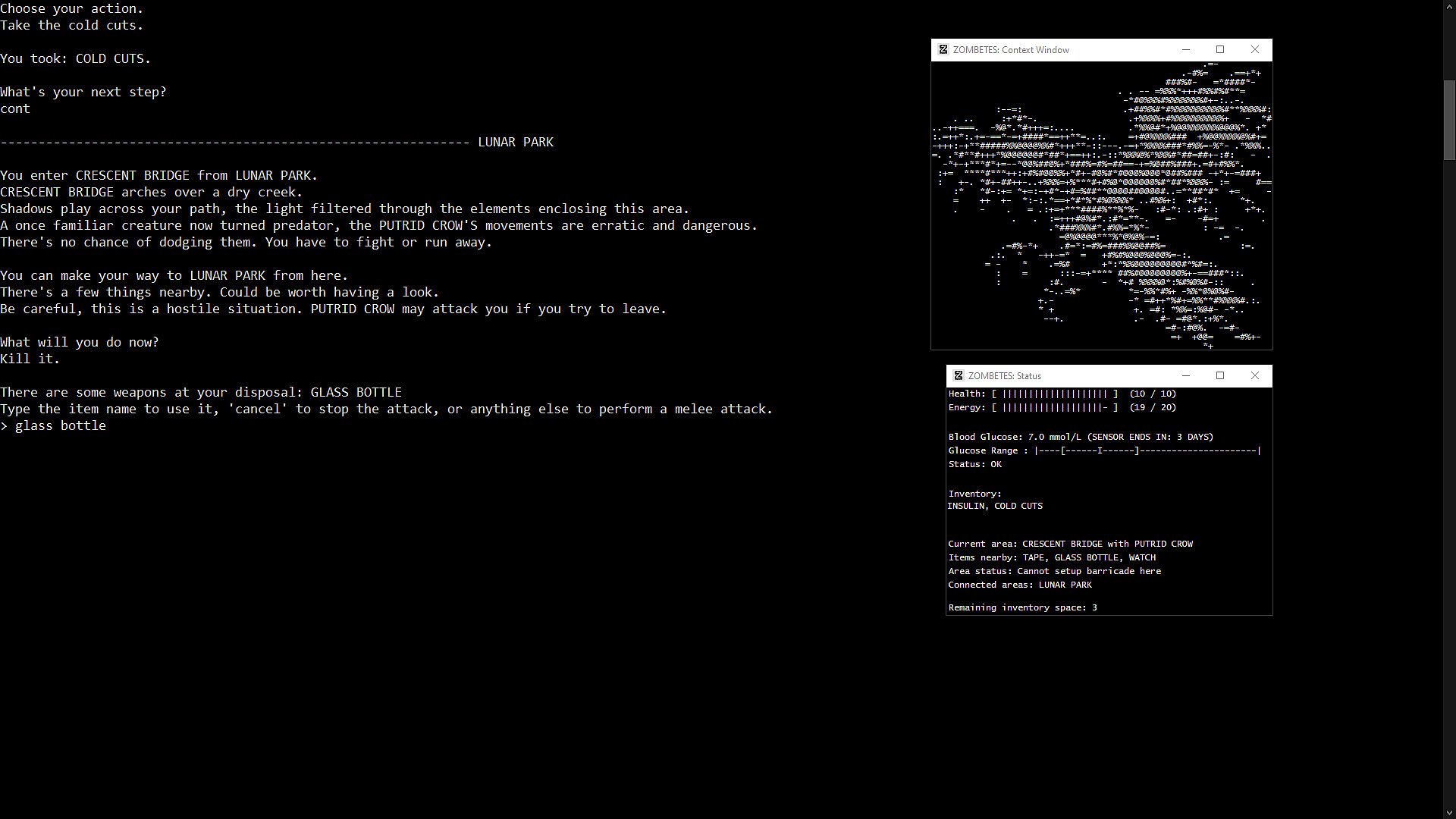Minimize the Status window
1456x819 pixels.
click(x=1186, y=376)
